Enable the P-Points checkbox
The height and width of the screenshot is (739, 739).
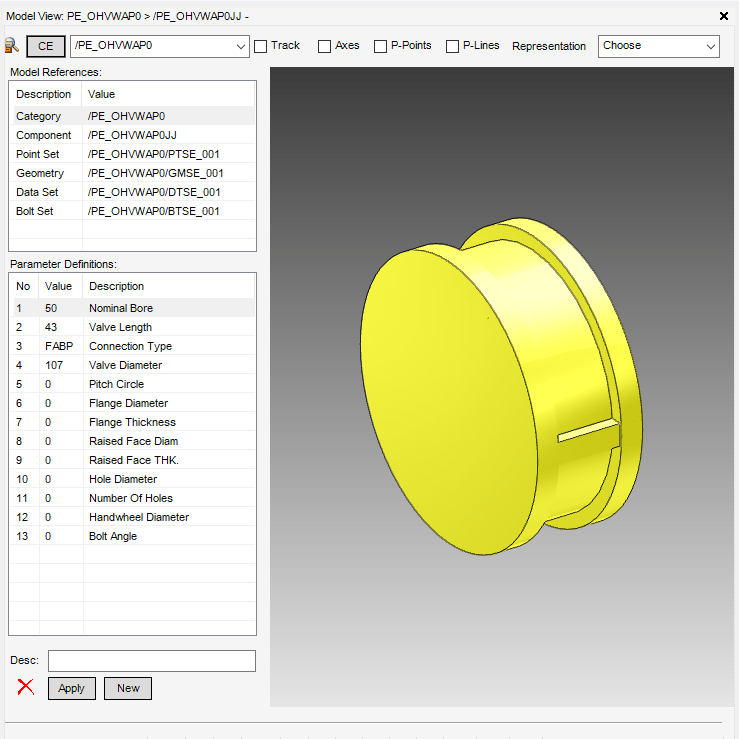tap(381, 46)
